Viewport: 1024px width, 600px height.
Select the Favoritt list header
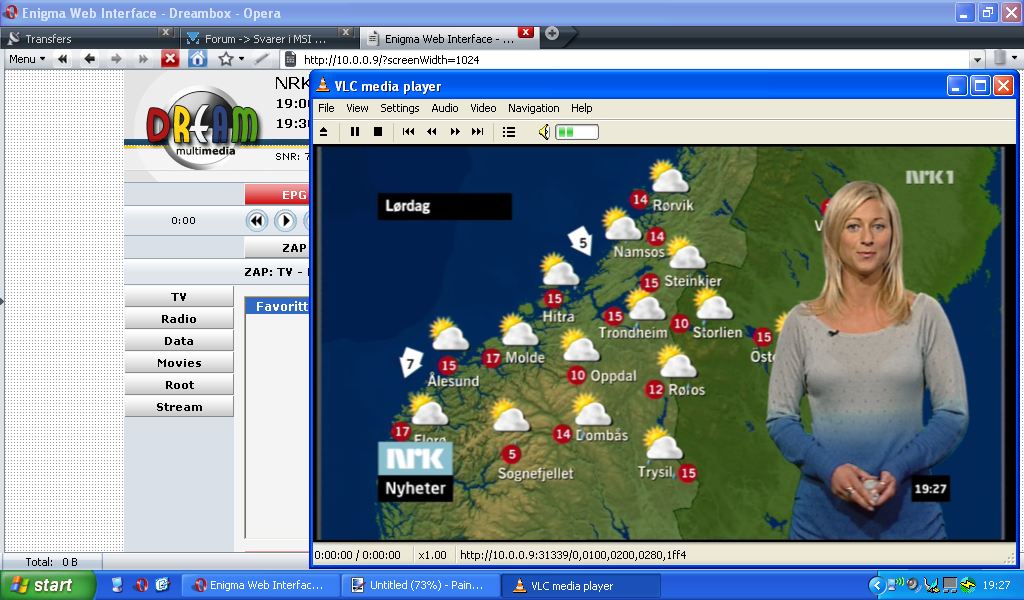(x=278, y=306)
